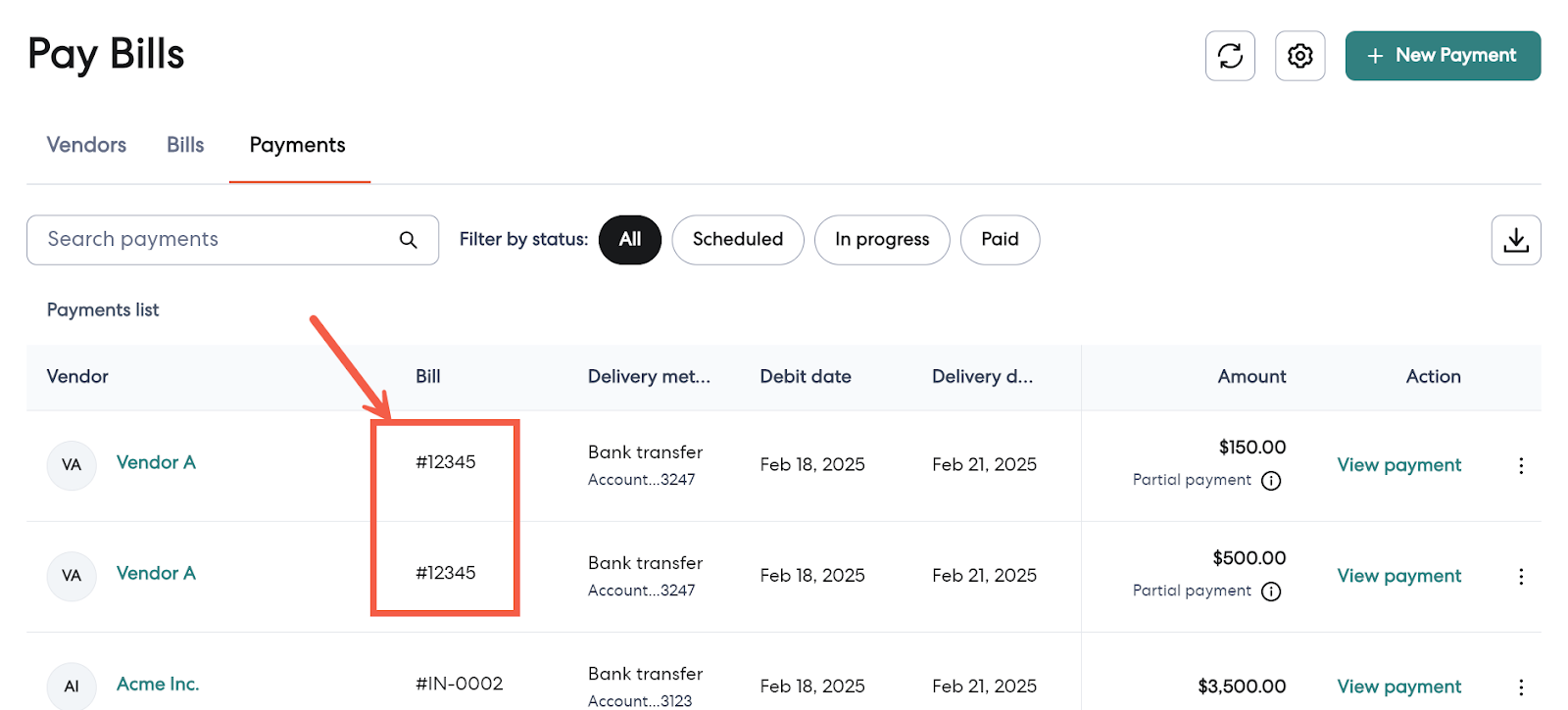Open settings gear icon
The height and width of the screenshot is (710, 1568).
[1299, 56]
